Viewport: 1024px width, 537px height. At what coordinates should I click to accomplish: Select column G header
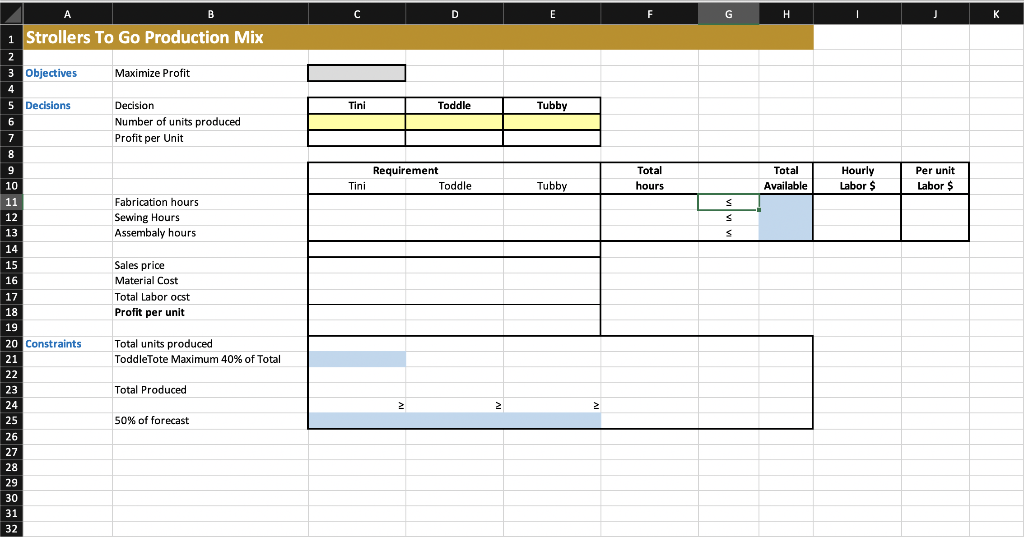(x=728, y=14)
